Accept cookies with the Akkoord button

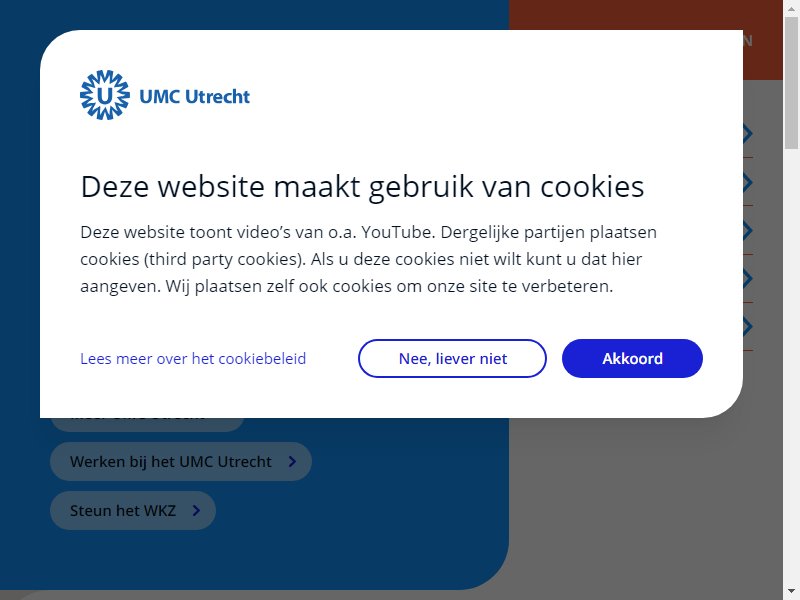(x=632, y=359)
